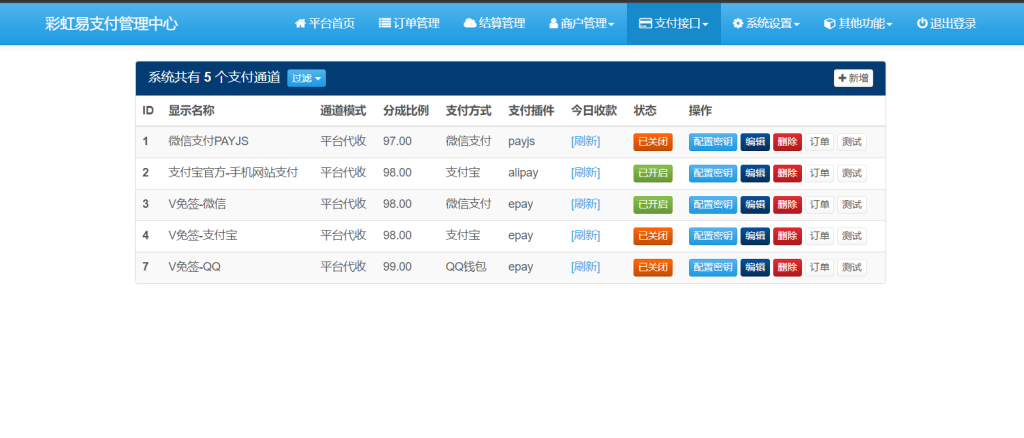This screenshot has height=438, width=1024.
Task: Click 测试 for V免签-支付宝 channel
Action: 852,236
